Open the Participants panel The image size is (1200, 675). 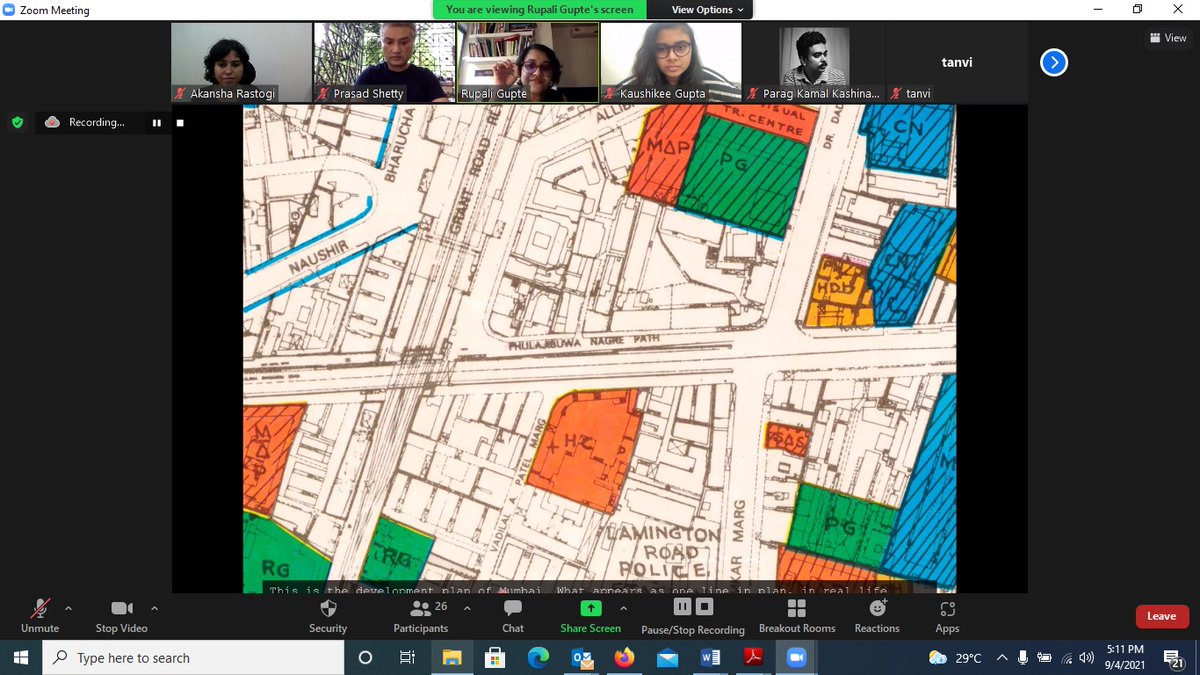point(421,615)
